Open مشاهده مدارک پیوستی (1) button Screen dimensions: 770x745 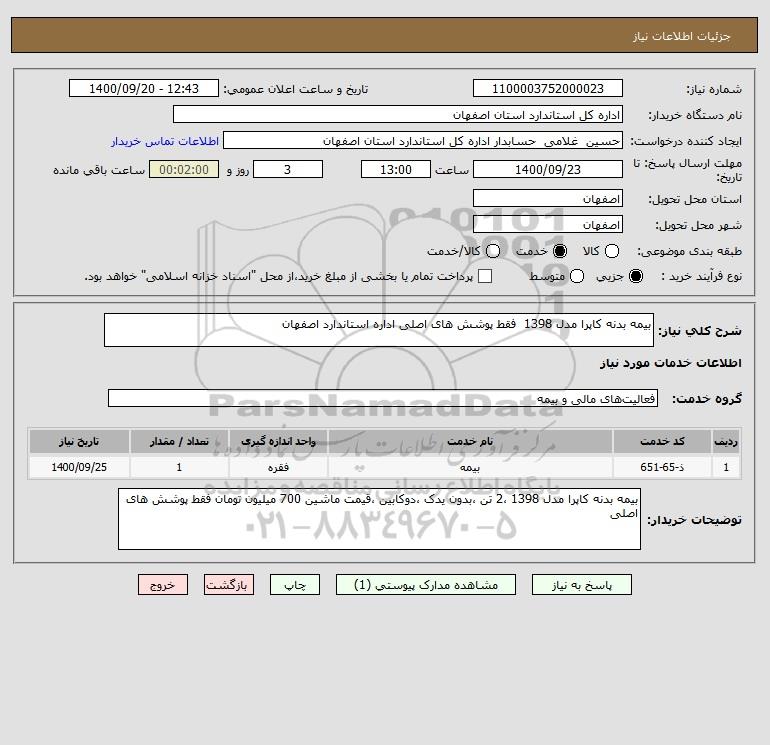point(426,585)
